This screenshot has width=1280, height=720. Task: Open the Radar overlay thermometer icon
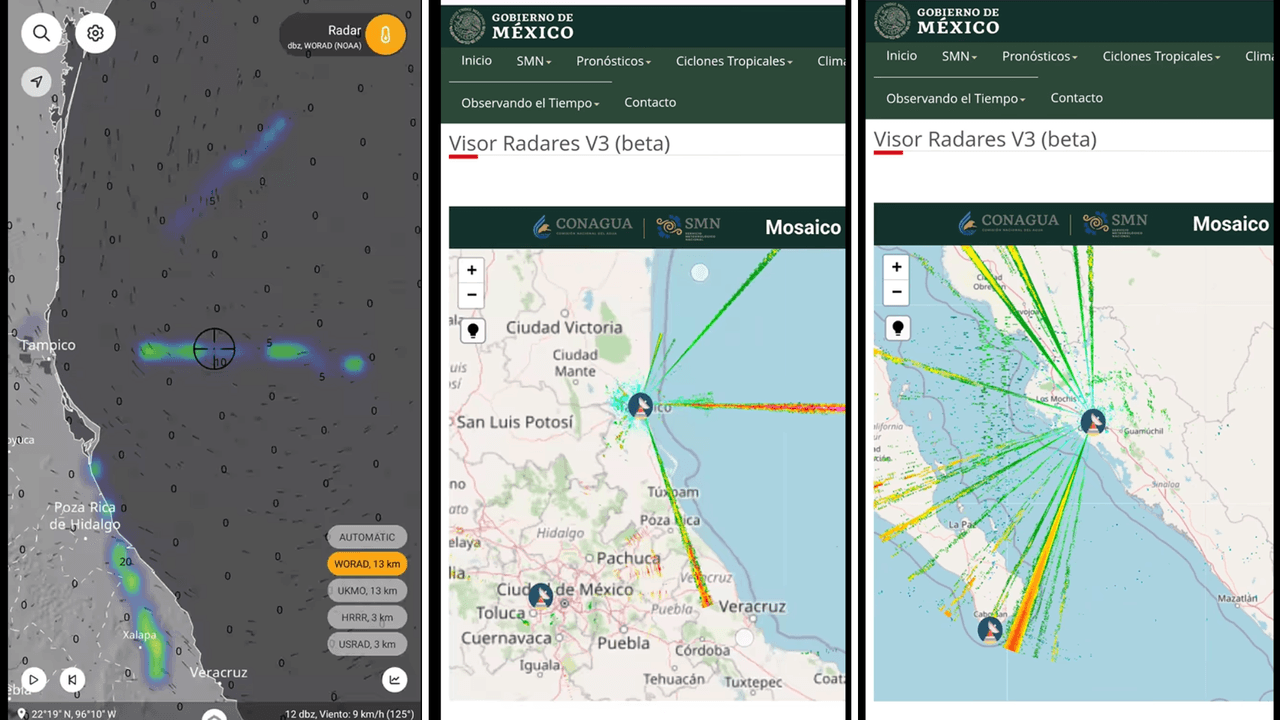pyautogui.click(x=385, y=34)
